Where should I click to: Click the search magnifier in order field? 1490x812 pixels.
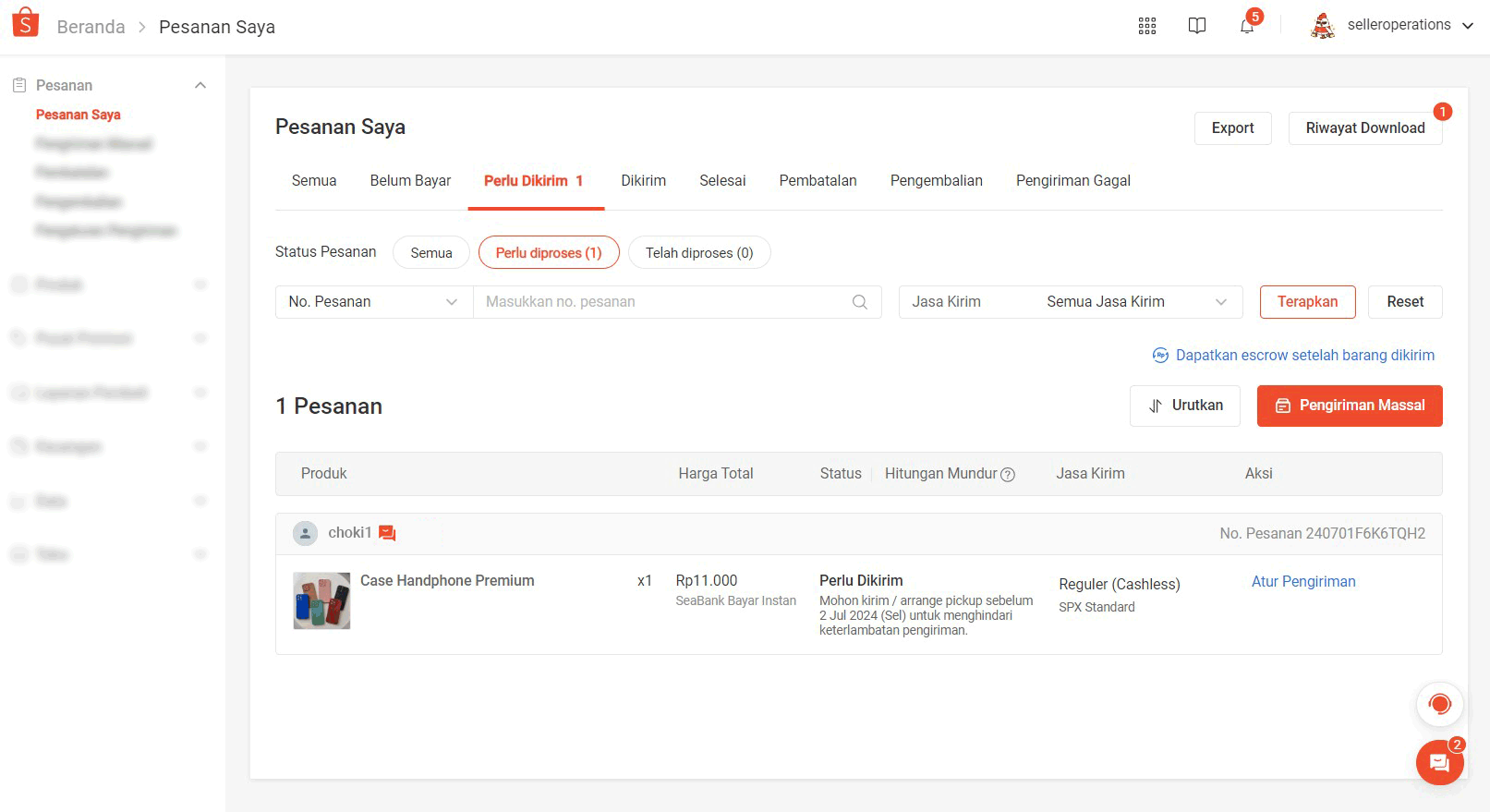pyautogui.click(x=860, y=302)
